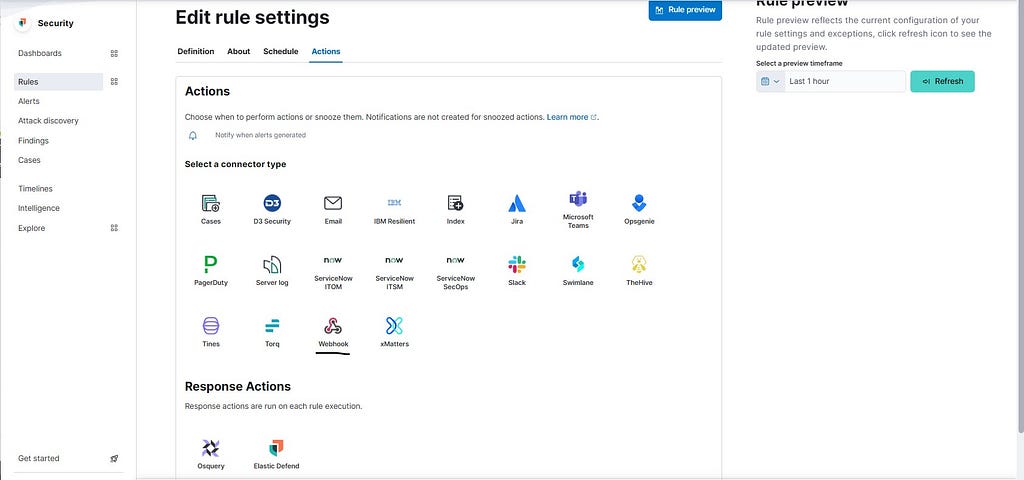Screen dimensions: 1024x480
Task: Refresh the rule preview
Action: [942, 82]
